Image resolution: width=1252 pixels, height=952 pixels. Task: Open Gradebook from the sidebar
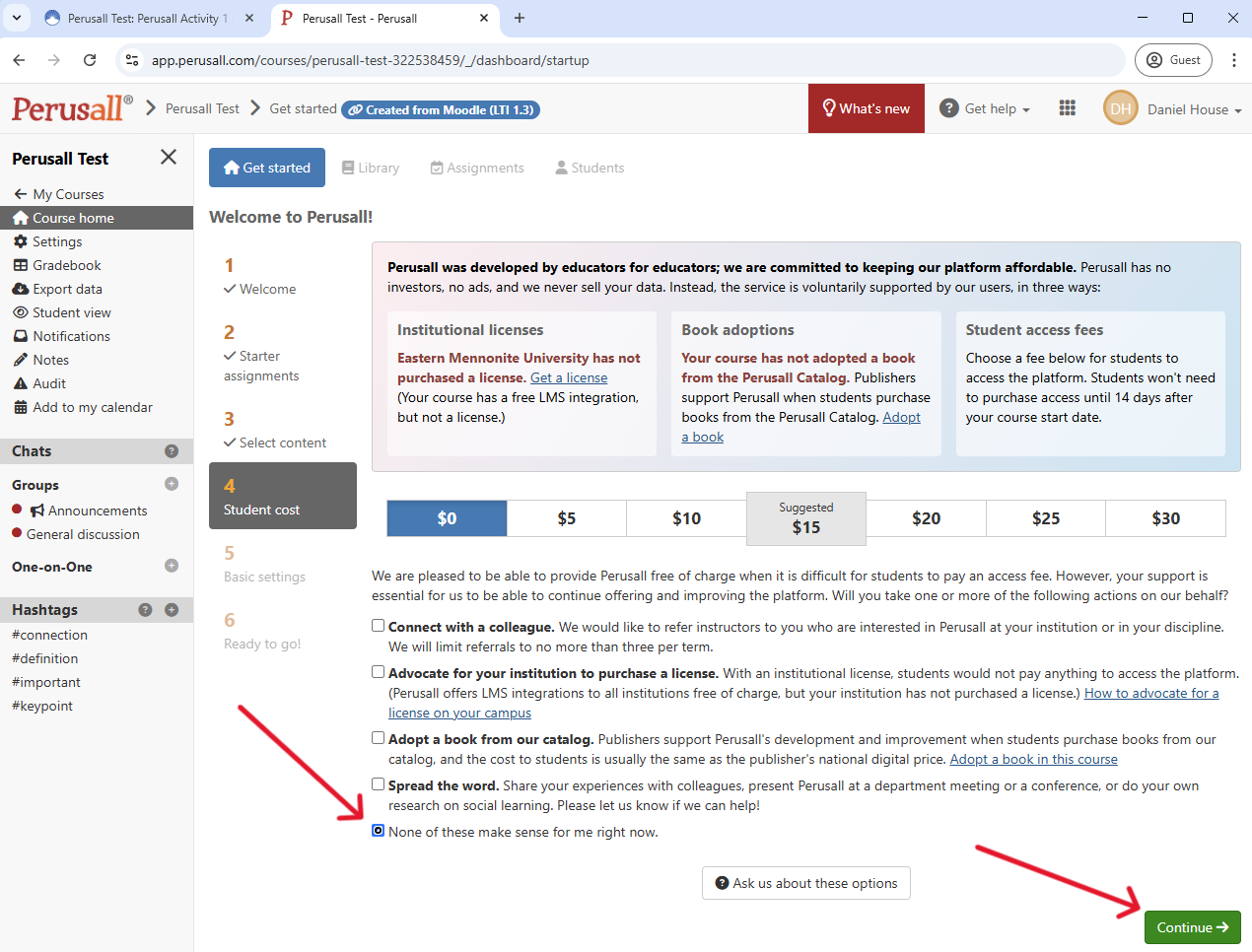coord(66,265)
